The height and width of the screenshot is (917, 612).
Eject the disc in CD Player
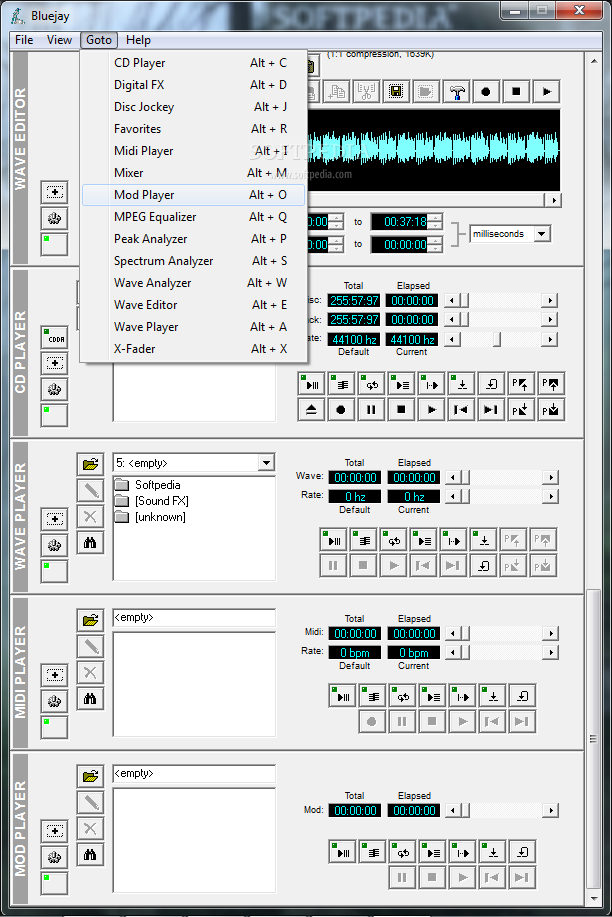point(311,409)
